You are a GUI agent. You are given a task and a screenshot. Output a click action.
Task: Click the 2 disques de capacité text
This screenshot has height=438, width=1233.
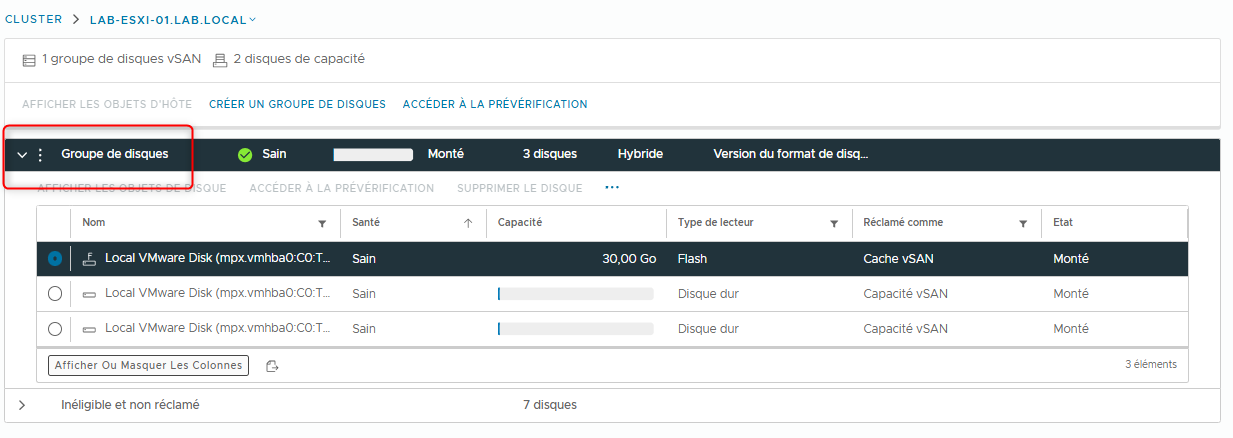coord(299,60)
